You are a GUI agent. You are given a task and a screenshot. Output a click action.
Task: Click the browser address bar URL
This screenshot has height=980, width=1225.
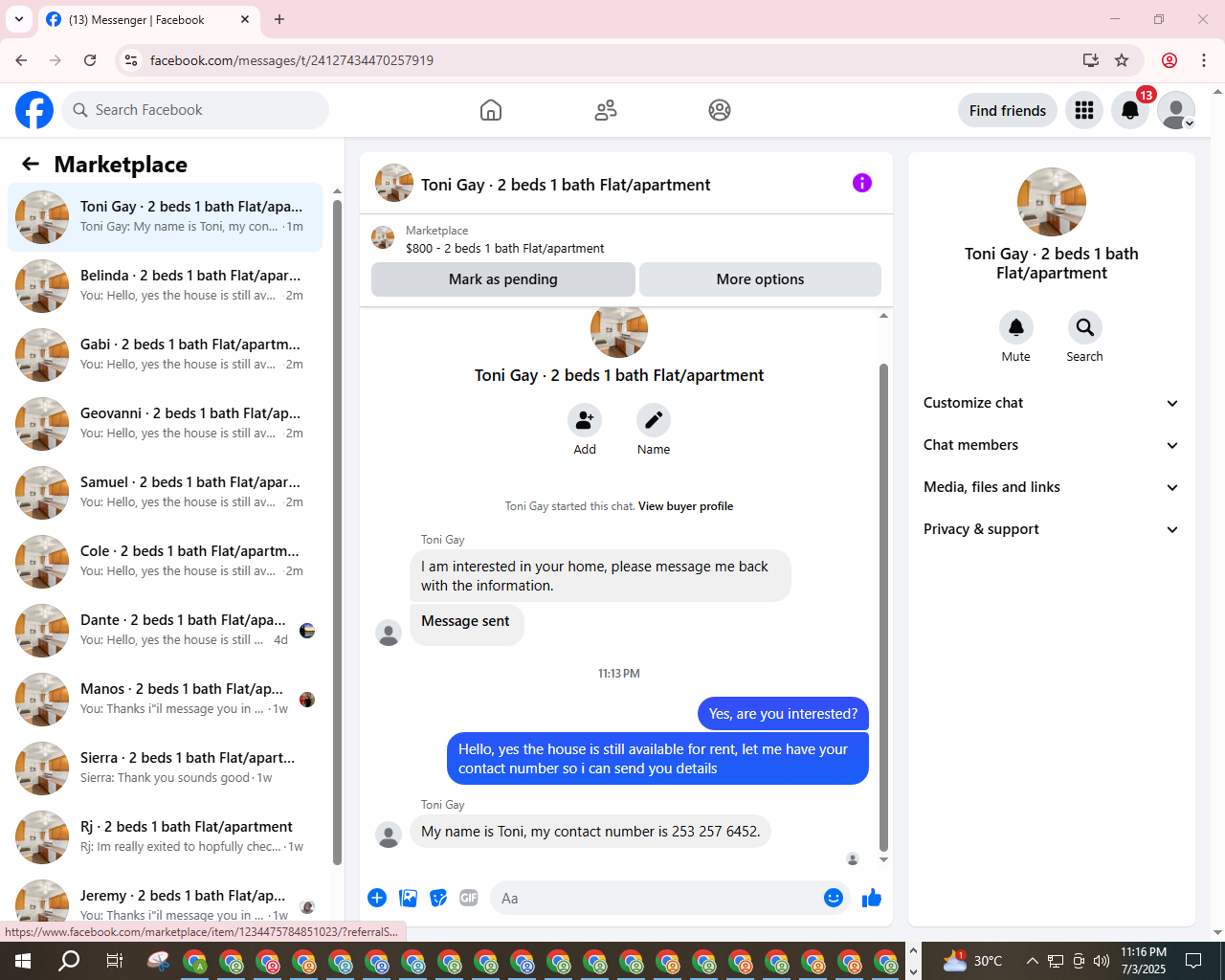pyautogui.click(x=292, y=60)
